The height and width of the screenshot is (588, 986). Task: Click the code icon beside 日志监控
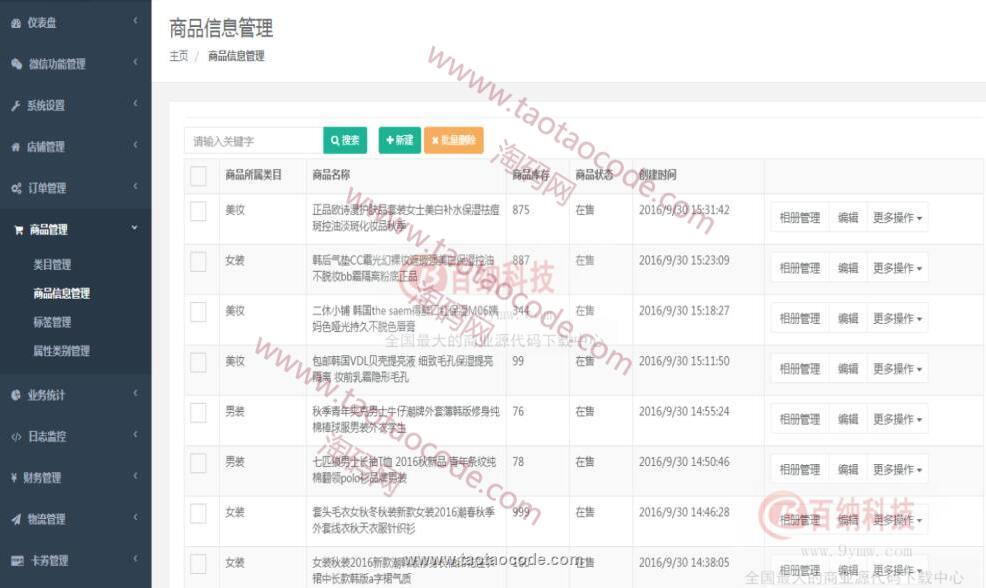tap(16, 437)
